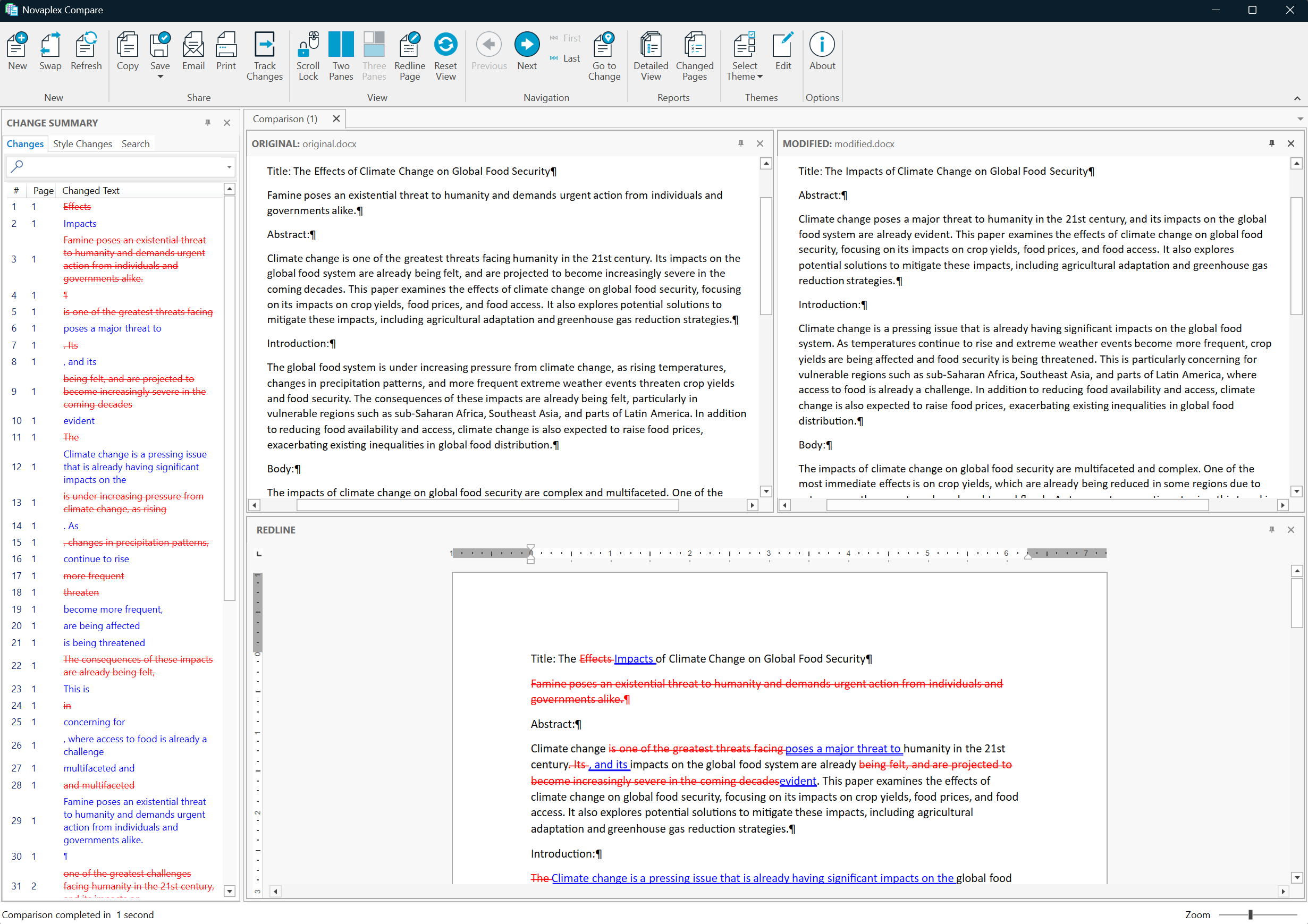Screen dimensions: 1308x924
Task: Select change 12 in the change list
Action: 134,467
